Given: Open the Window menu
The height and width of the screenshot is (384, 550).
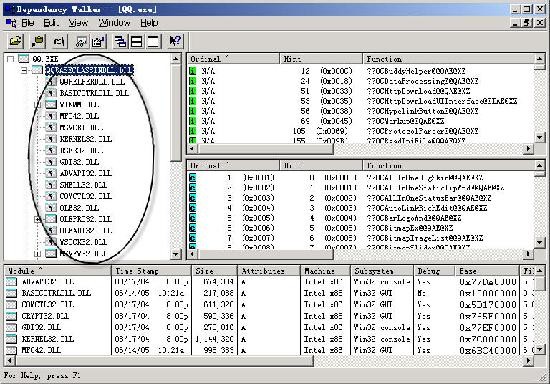Looking at the screenshot, I should click(x=114, y=23).
